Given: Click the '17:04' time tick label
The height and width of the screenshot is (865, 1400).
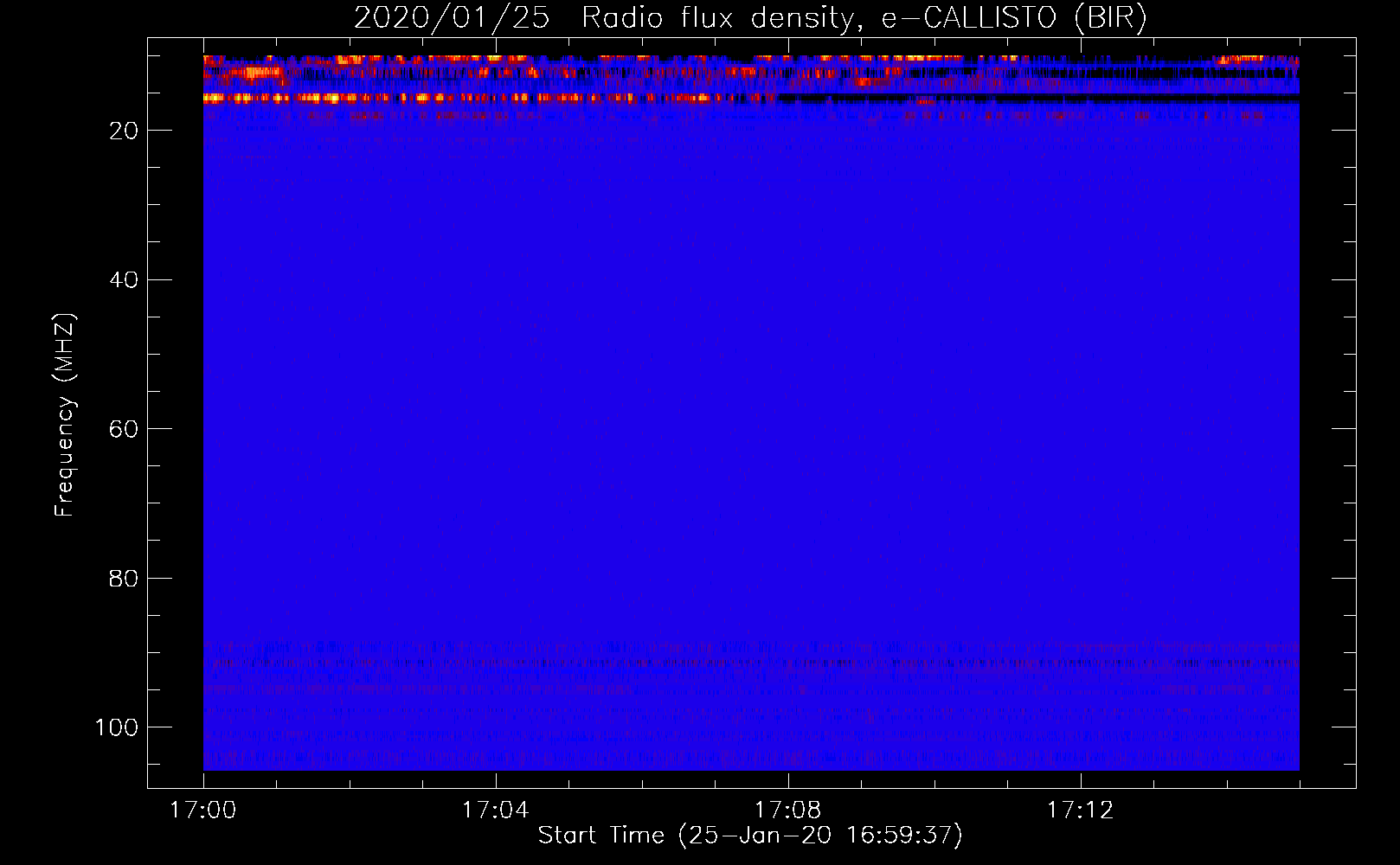Looking at the screenshot, I should (x=495, y=811).
